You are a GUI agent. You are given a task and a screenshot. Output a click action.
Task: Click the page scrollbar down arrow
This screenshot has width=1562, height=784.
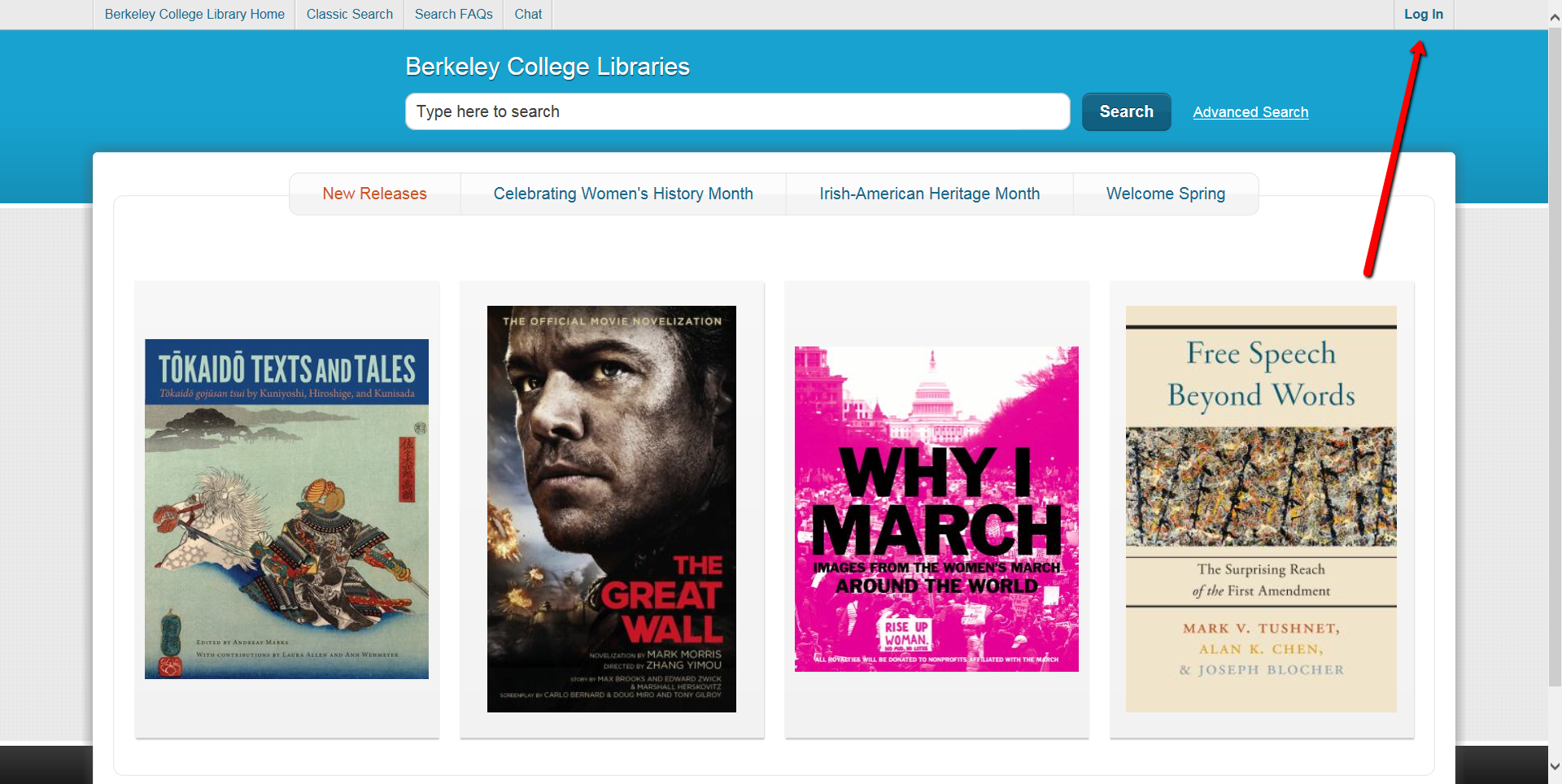pyautogui.click(x=1555, y=766)
